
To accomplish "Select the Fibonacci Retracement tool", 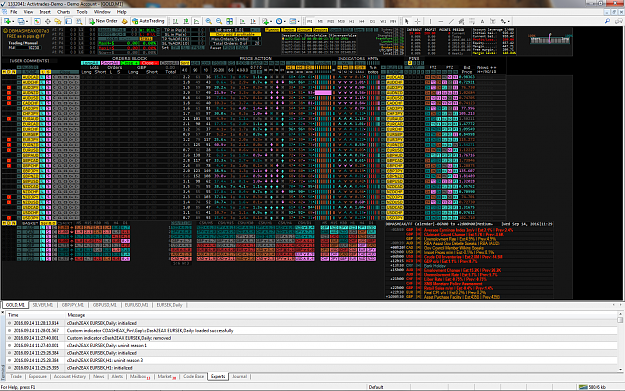I will (472, 21).
